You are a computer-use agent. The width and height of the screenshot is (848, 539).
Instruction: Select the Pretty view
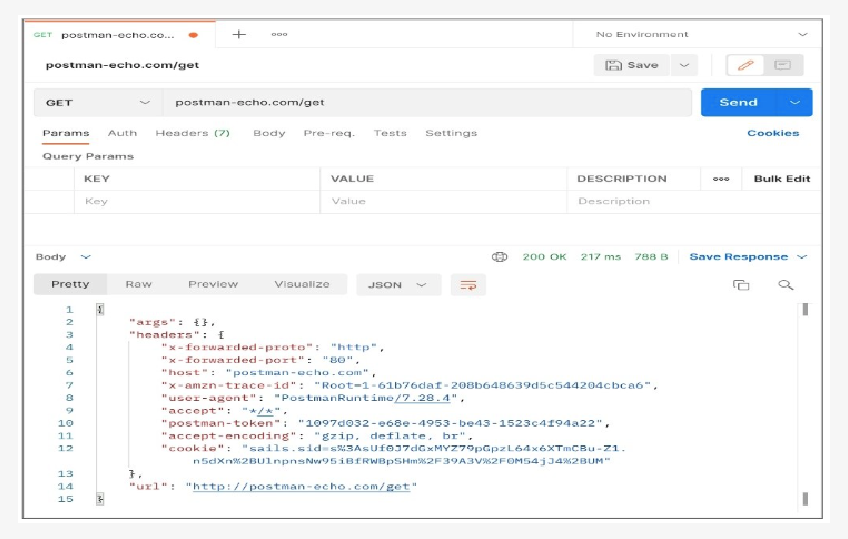[x=70, y=284]
